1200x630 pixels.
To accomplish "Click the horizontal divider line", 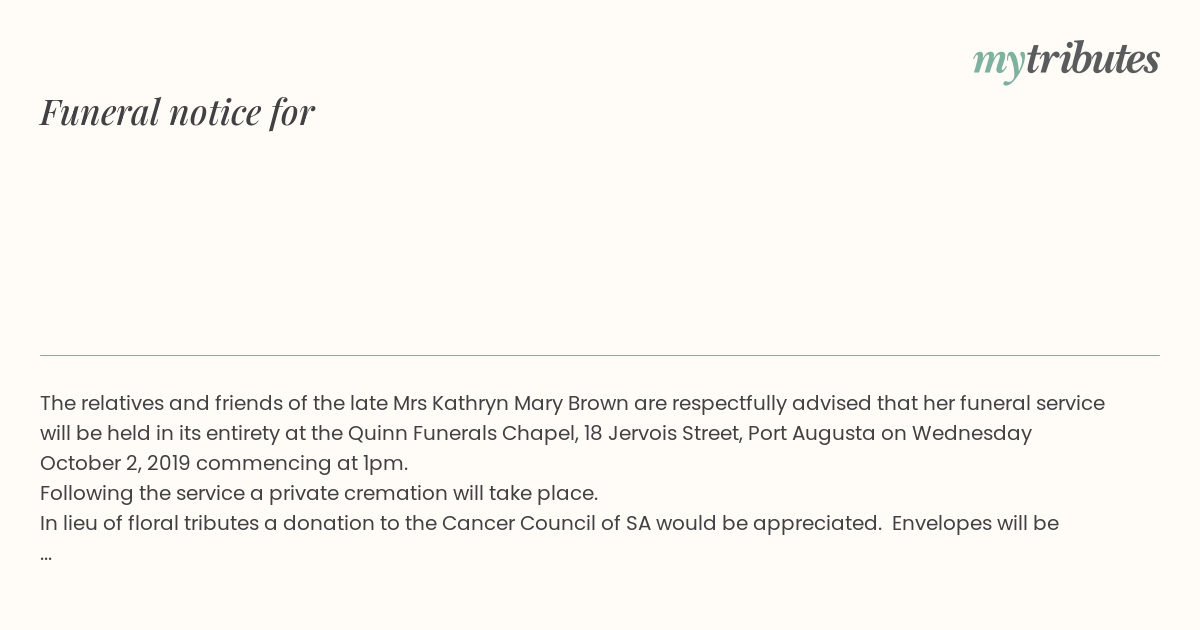I will tap(600, 355).
